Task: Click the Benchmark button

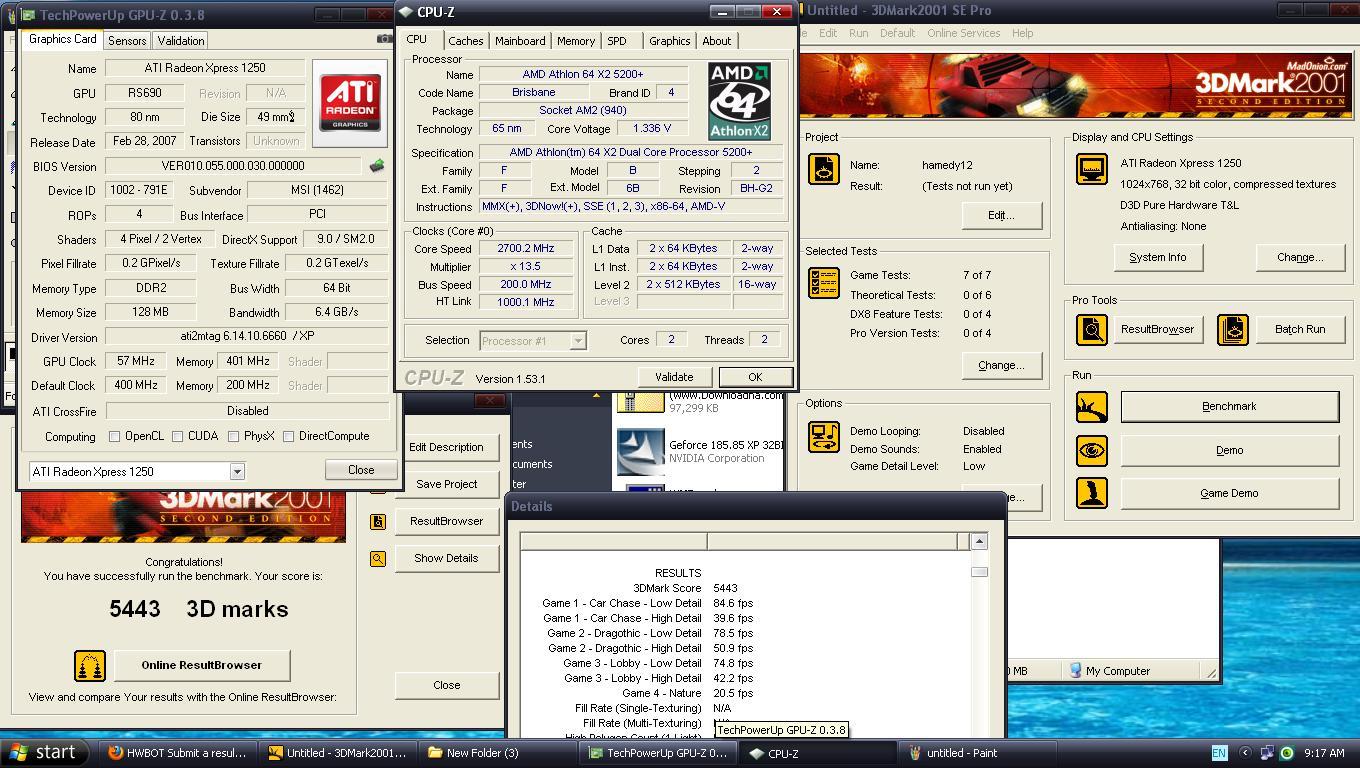Action: pos(1229,407)
